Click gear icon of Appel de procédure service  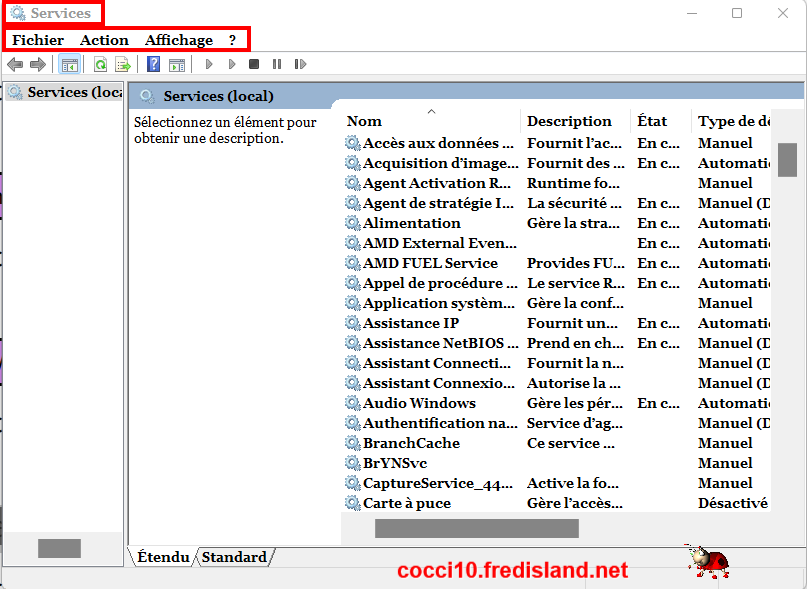click(353, 283)
